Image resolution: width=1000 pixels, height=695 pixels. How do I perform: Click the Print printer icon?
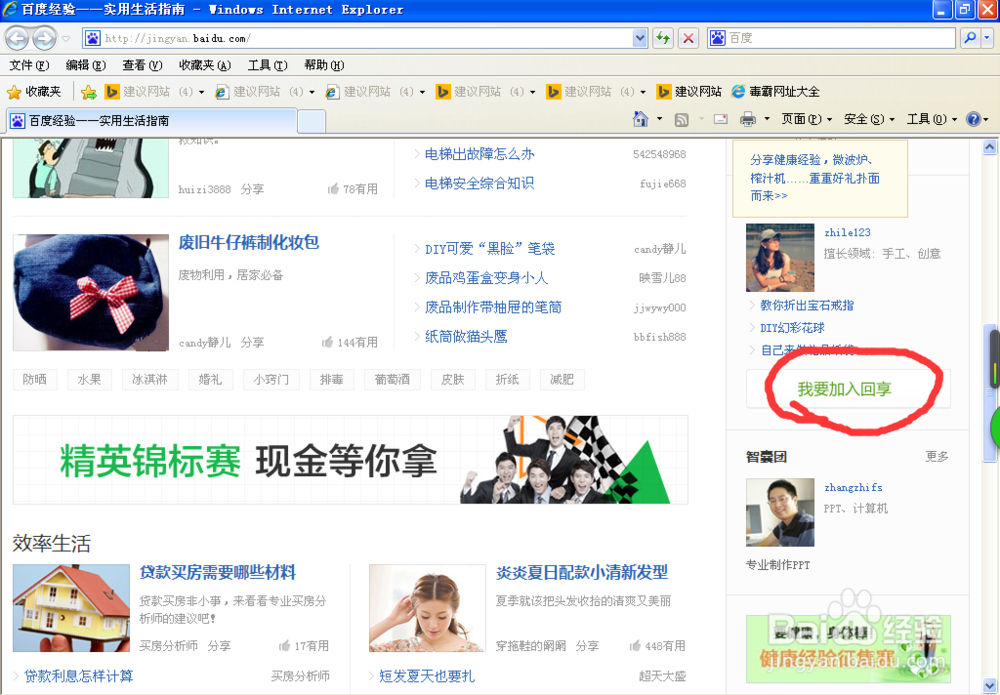click(747, 119)
